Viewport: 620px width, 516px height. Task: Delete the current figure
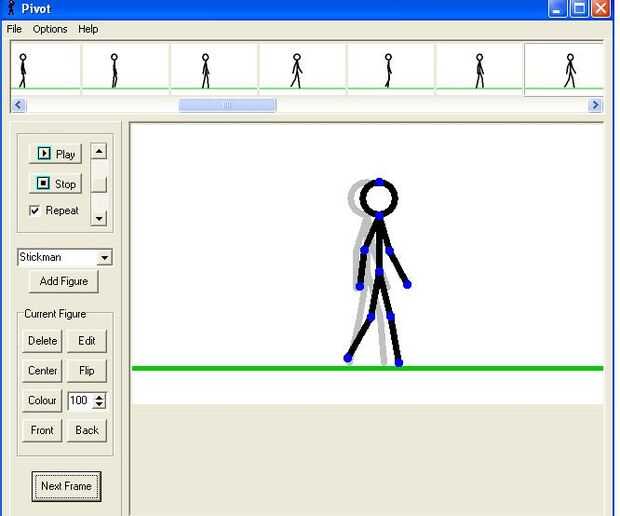tap(42, 341)
